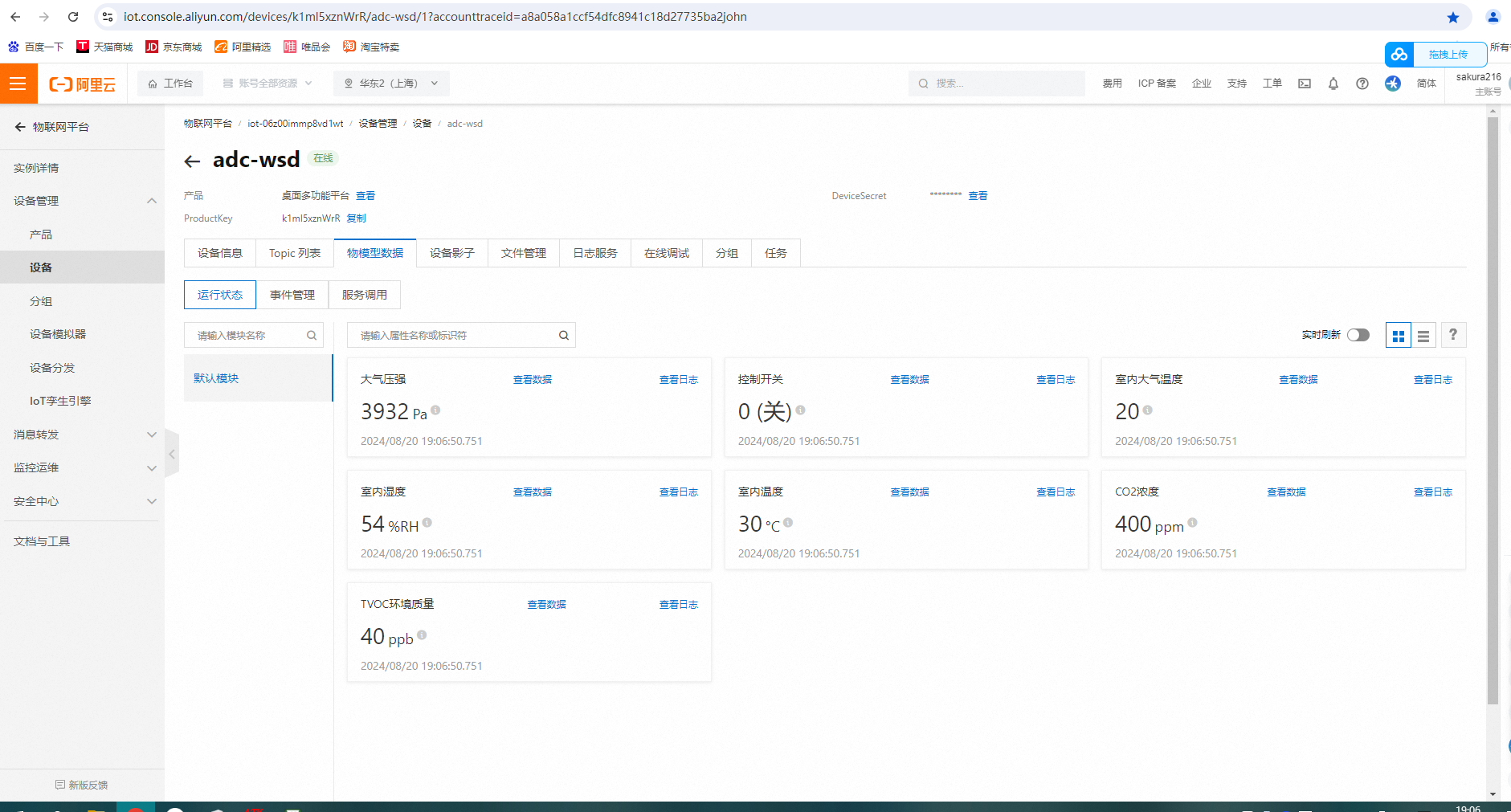Screen dimensions: 1511x812
Task: Switch to list view
Action: (x=1423, y=336)
